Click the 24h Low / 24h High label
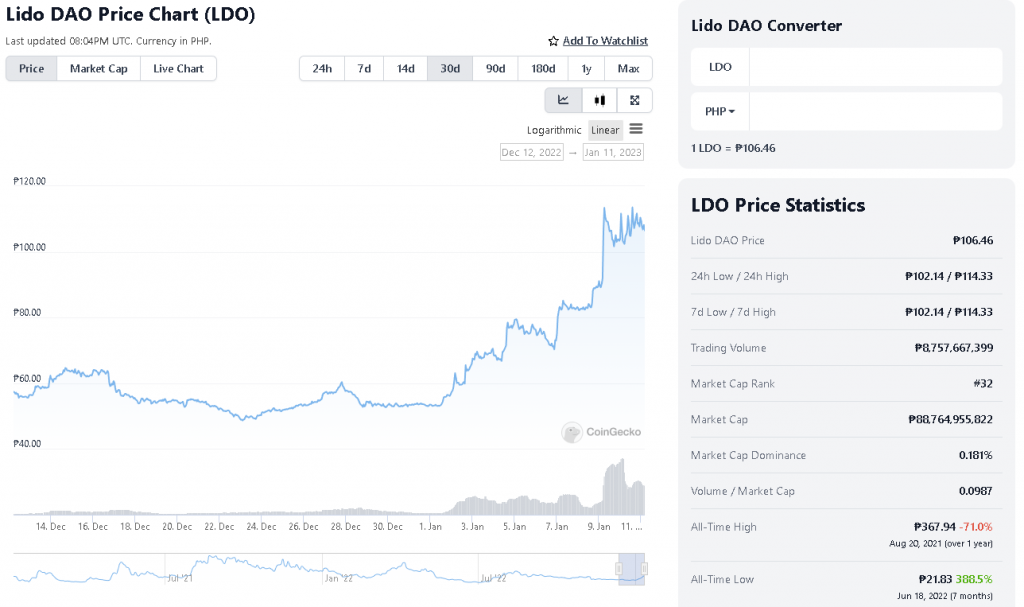The height and width of the screenshot is (607, 1024). [739, 276]
